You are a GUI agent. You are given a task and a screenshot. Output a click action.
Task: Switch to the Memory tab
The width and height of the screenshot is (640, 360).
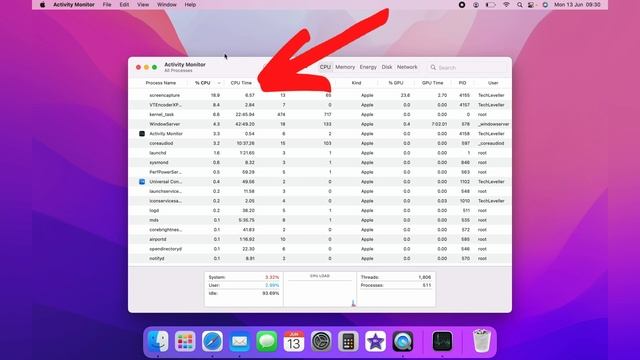tap(345, 67)
